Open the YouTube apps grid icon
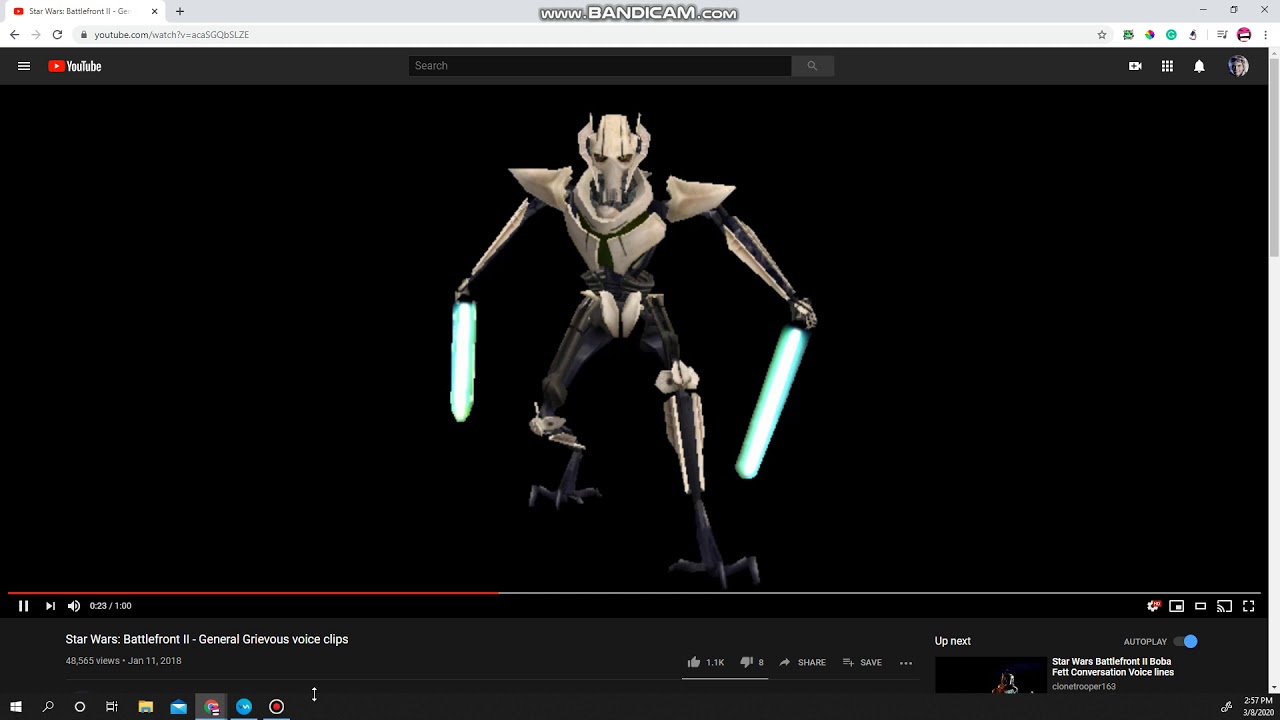Viewport: 1280px width, 720px height. [1167, 66]
